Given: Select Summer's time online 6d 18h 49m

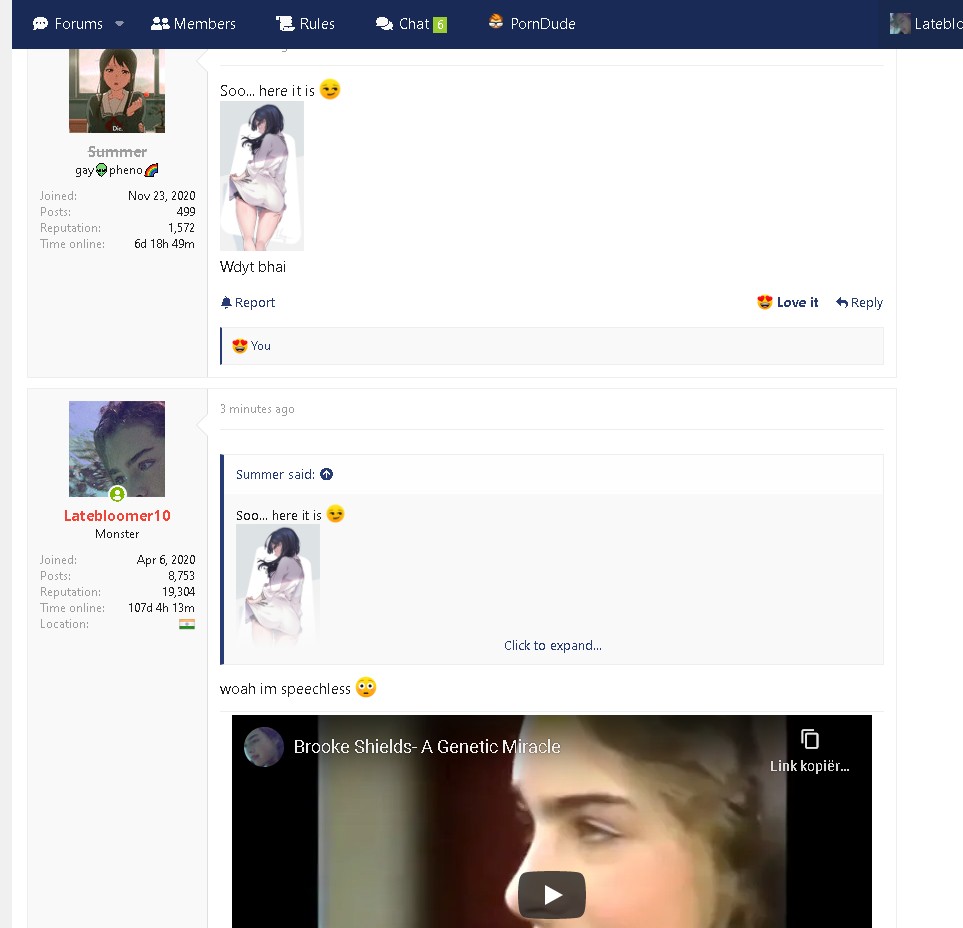Looking at the screenshot, I should point(165,244).
